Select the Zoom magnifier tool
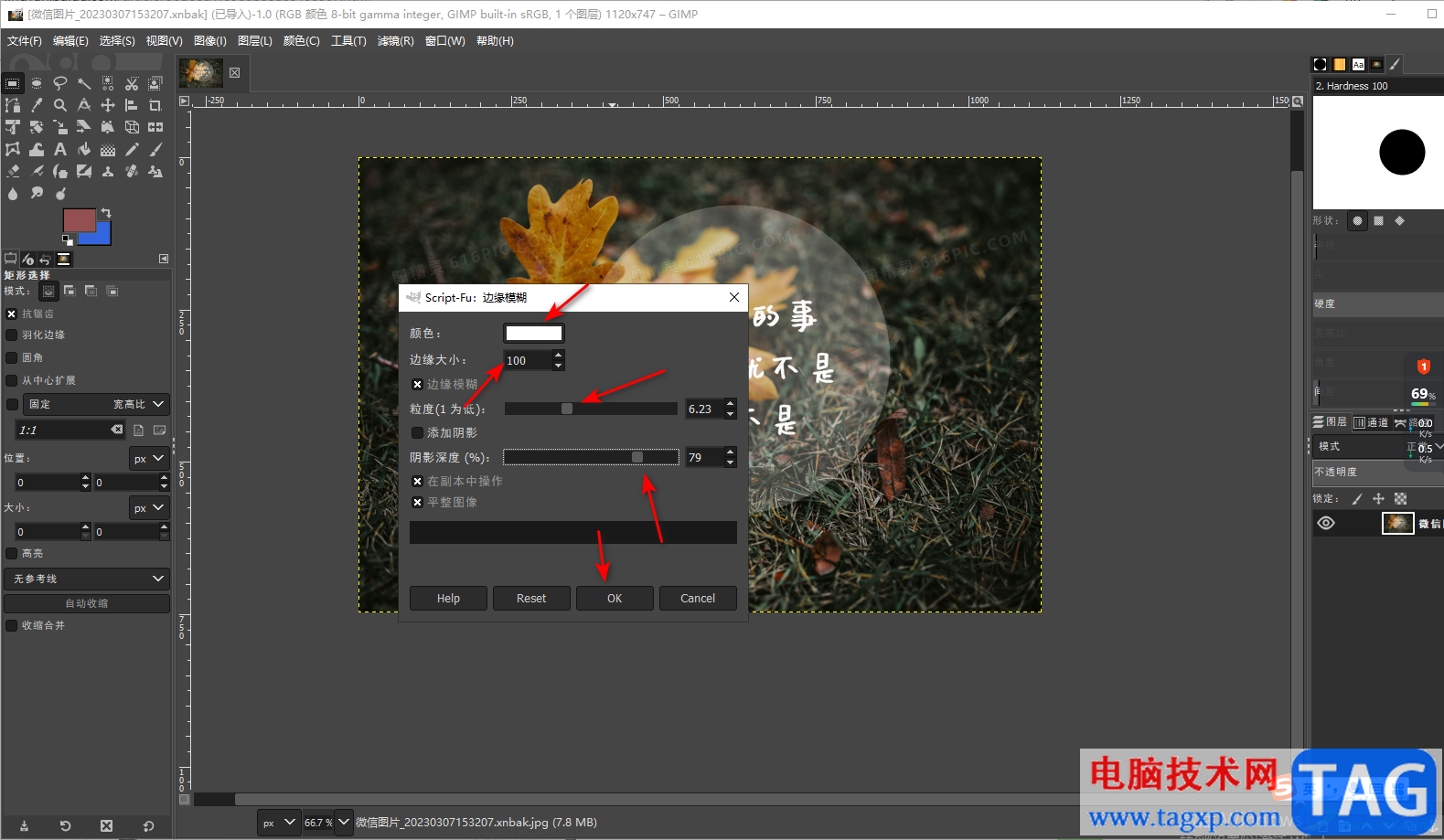Image resolution: width=1444 pixels, height=840 pixels. pyautogui.click(x=60, y=105)
